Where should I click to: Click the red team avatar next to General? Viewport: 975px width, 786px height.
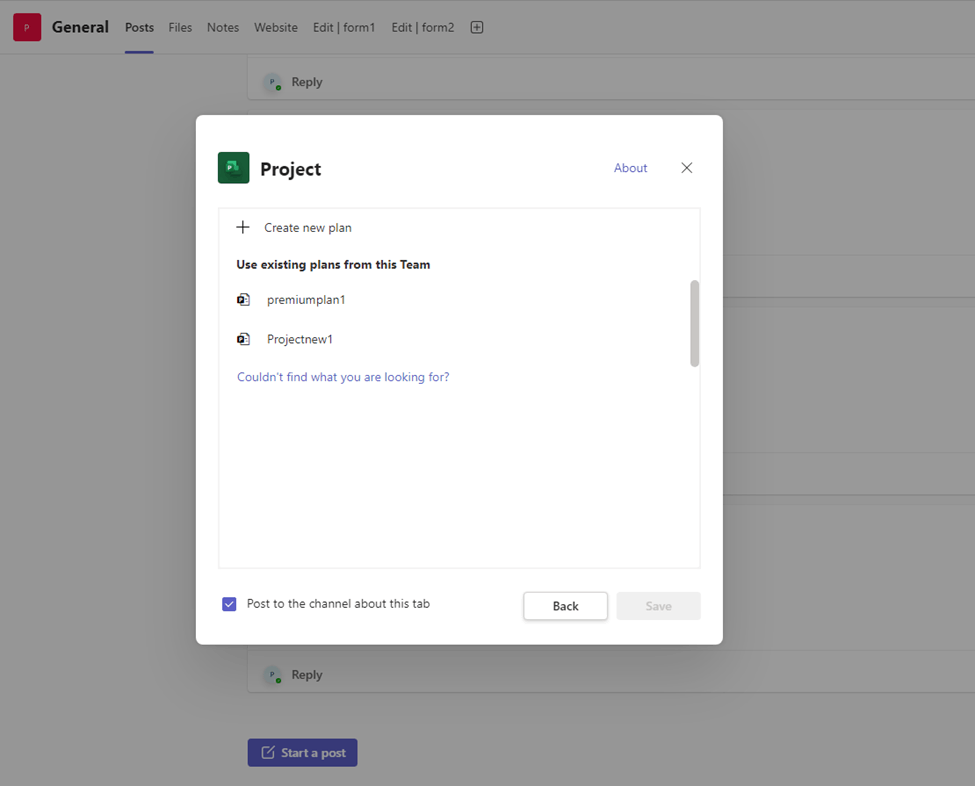[x=27, y=27]
